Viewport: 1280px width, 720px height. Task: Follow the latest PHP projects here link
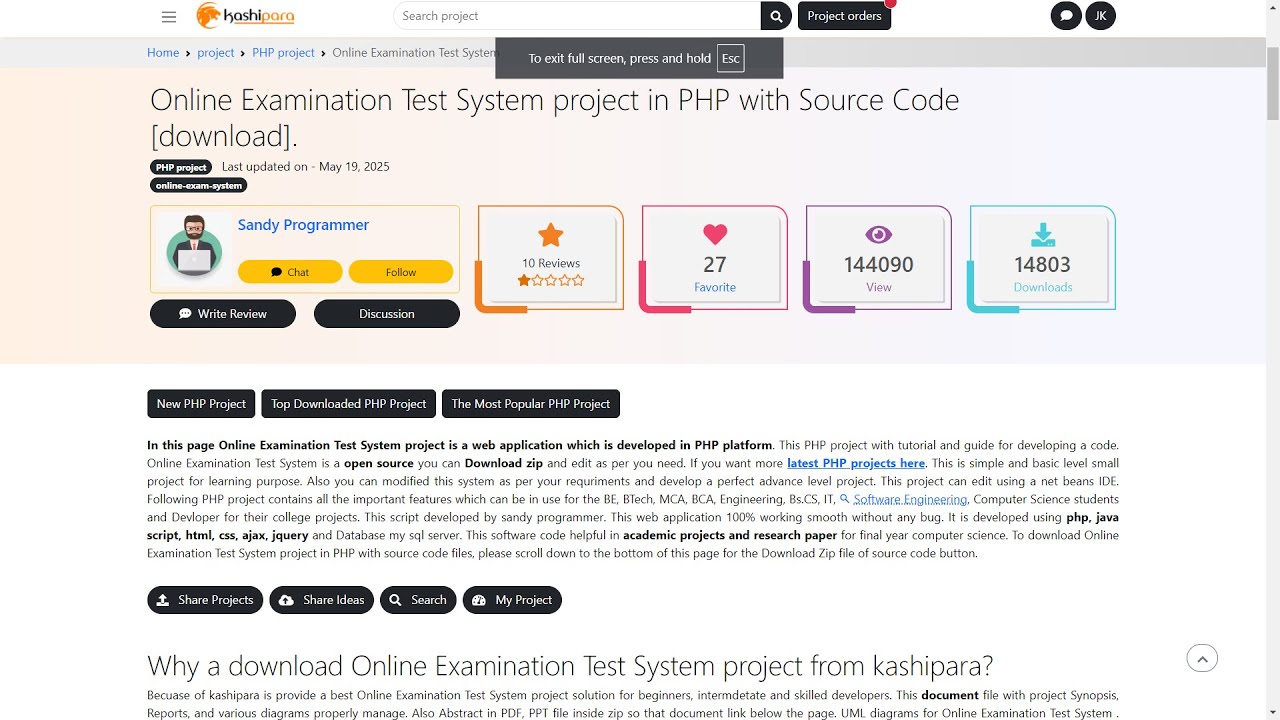click(856, 463)
